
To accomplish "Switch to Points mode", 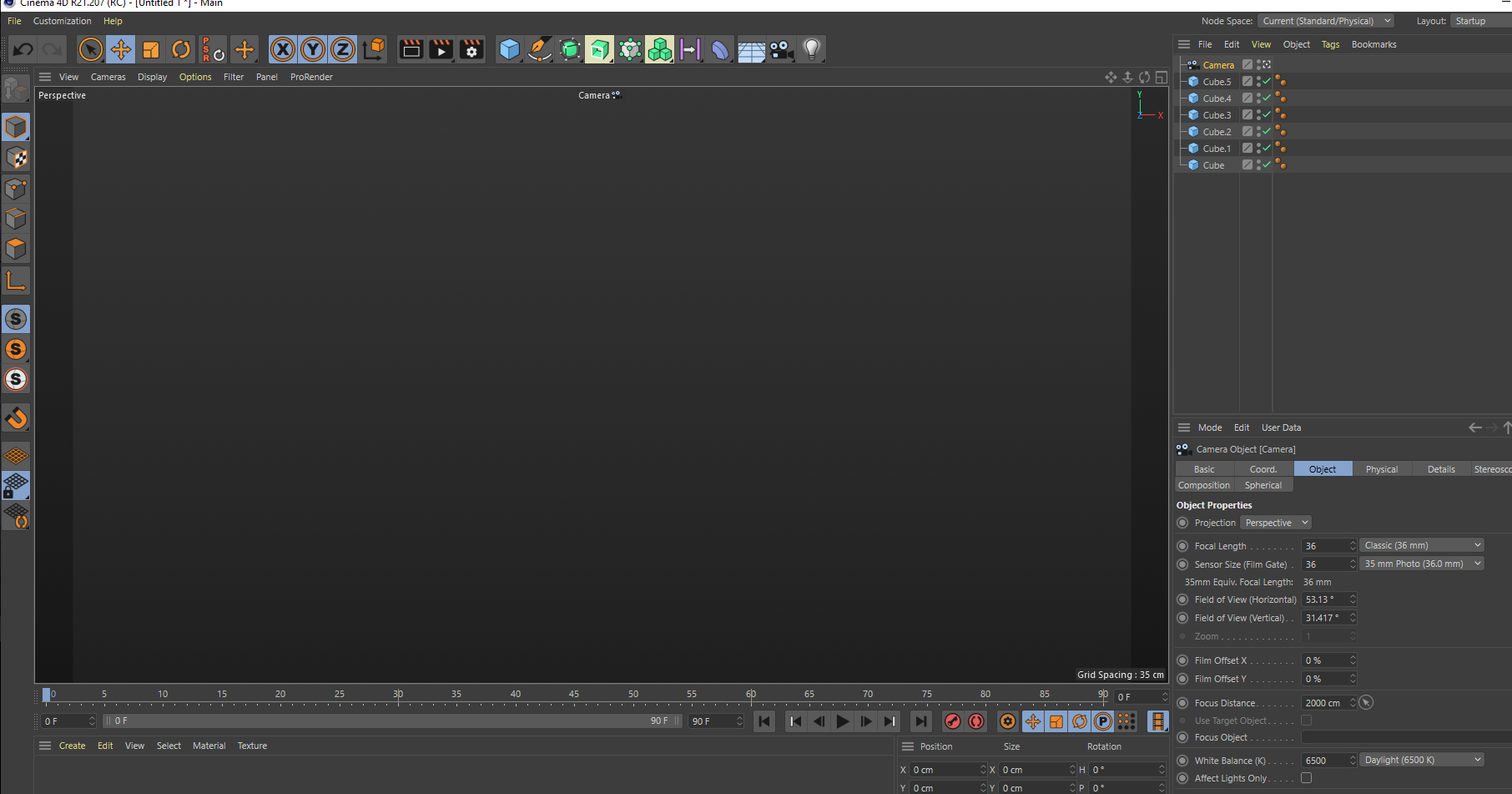I will [16, 188].
